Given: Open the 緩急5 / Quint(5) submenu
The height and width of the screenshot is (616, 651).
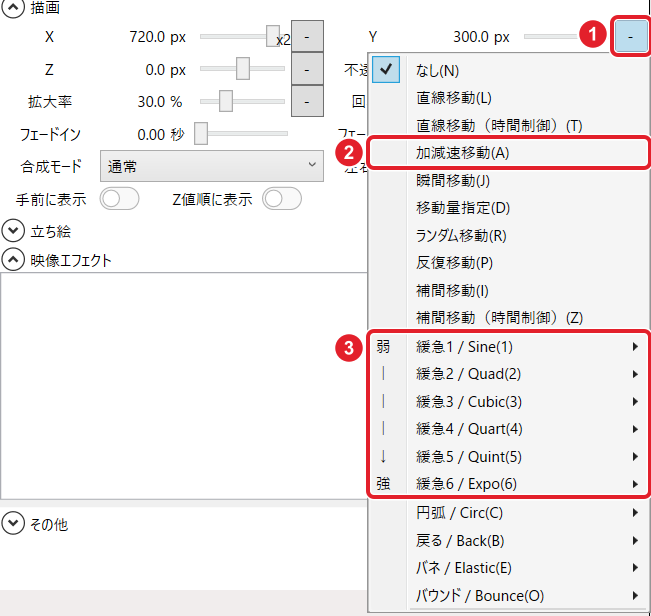Looking at the screenshot, I should pos(509,457).
